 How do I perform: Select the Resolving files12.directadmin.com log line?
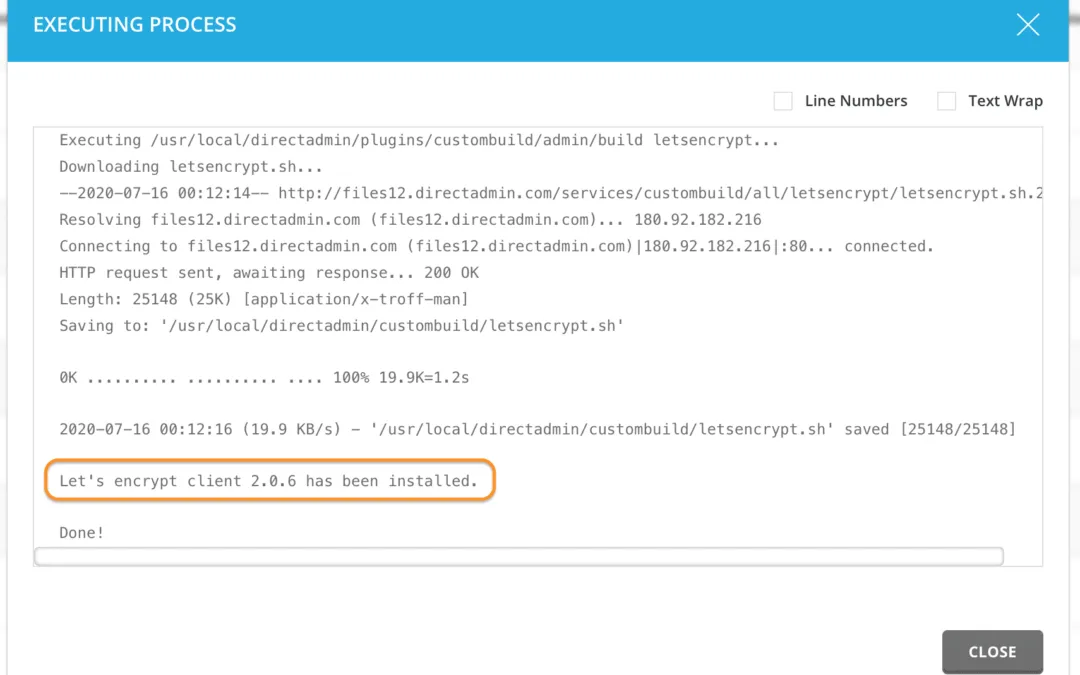coord(330,219)
